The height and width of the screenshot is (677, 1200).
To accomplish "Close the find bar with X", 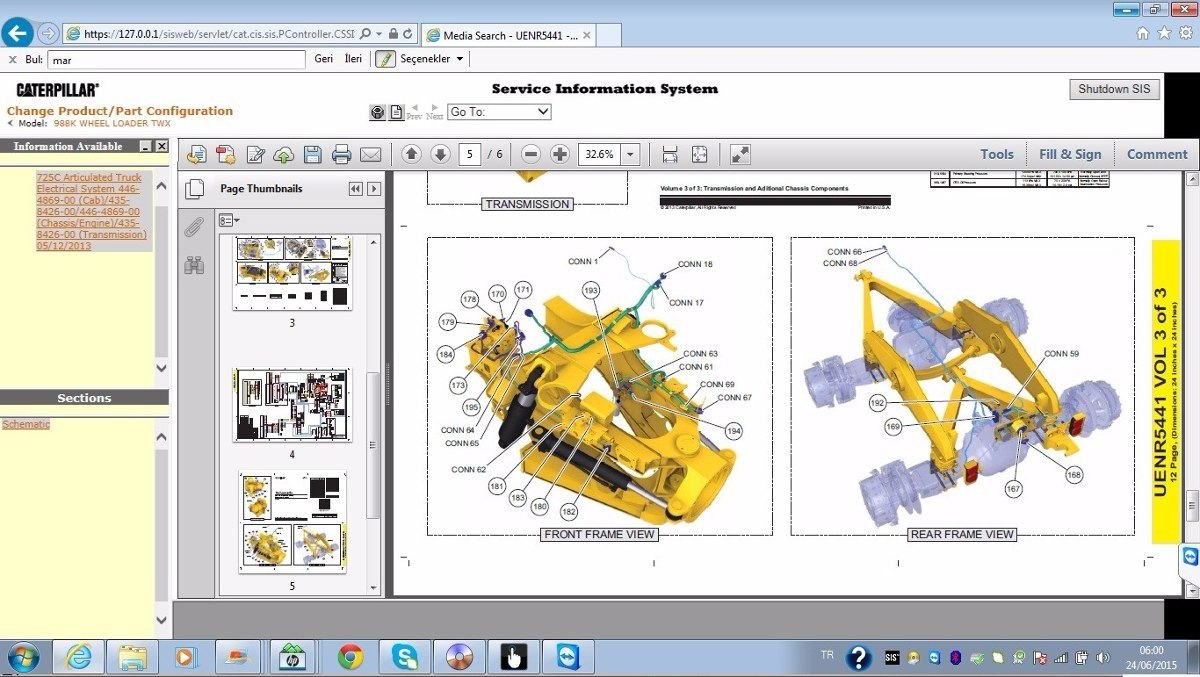I will 12,60.
